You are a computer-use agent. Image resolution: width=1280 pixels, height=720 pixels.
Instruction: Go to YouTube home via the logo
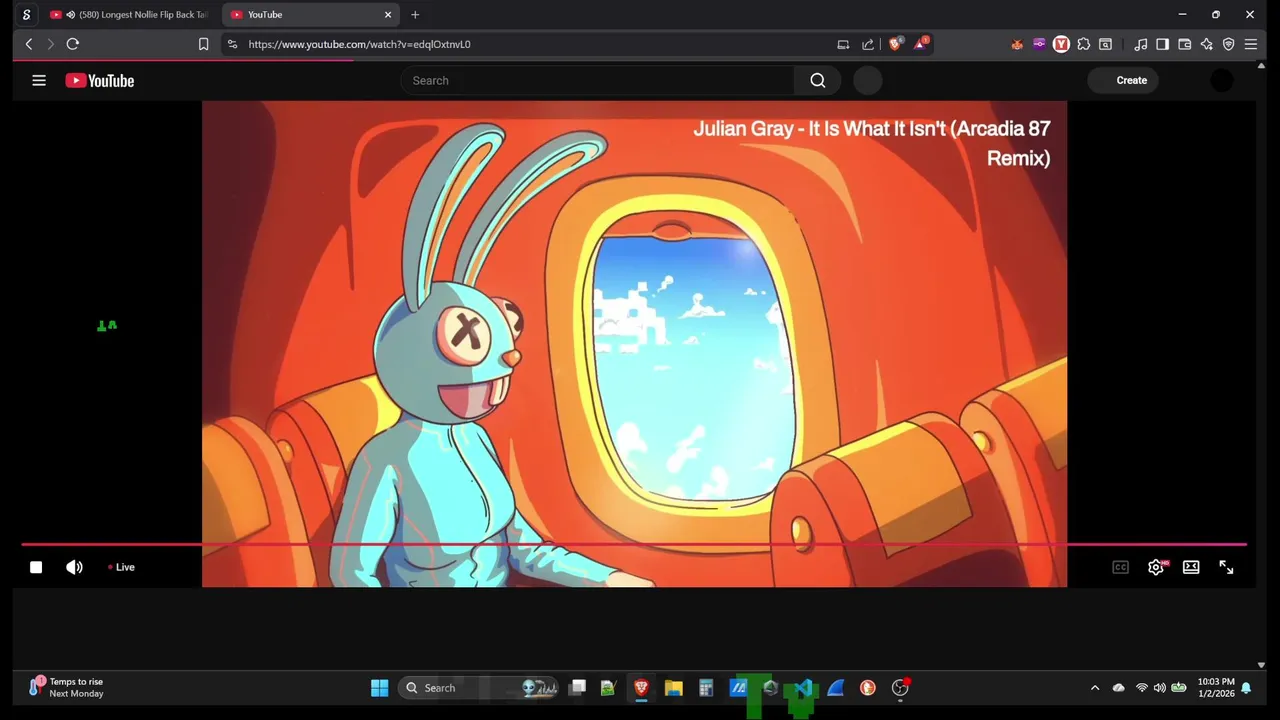tap(100, 80)
